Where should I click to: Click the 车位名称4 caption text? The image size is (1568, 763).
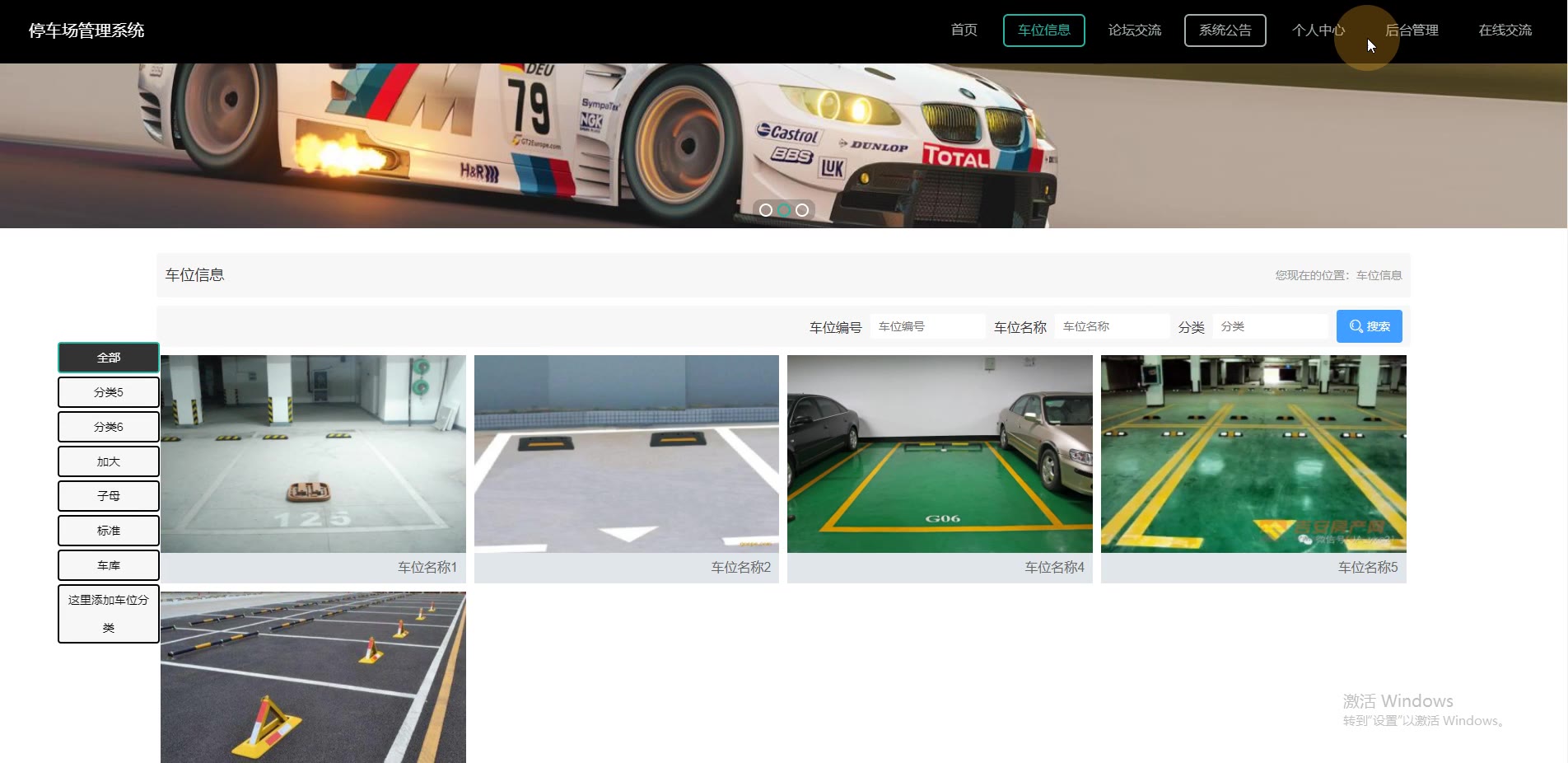[x=1054, y=568]
